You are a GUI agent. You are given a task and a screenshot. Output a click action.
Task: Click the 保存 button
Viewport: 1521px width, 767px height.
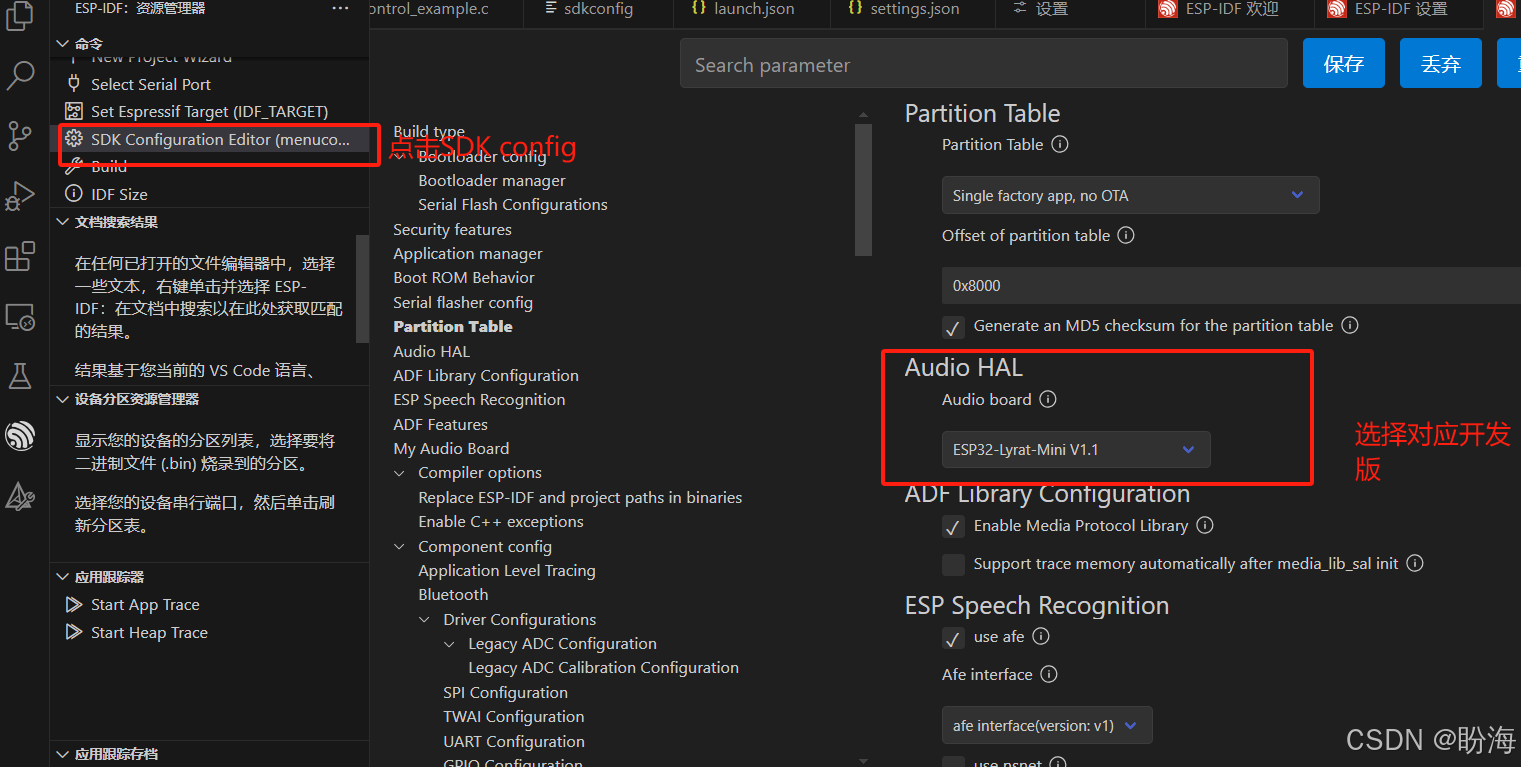click(x=1344, y=63)
